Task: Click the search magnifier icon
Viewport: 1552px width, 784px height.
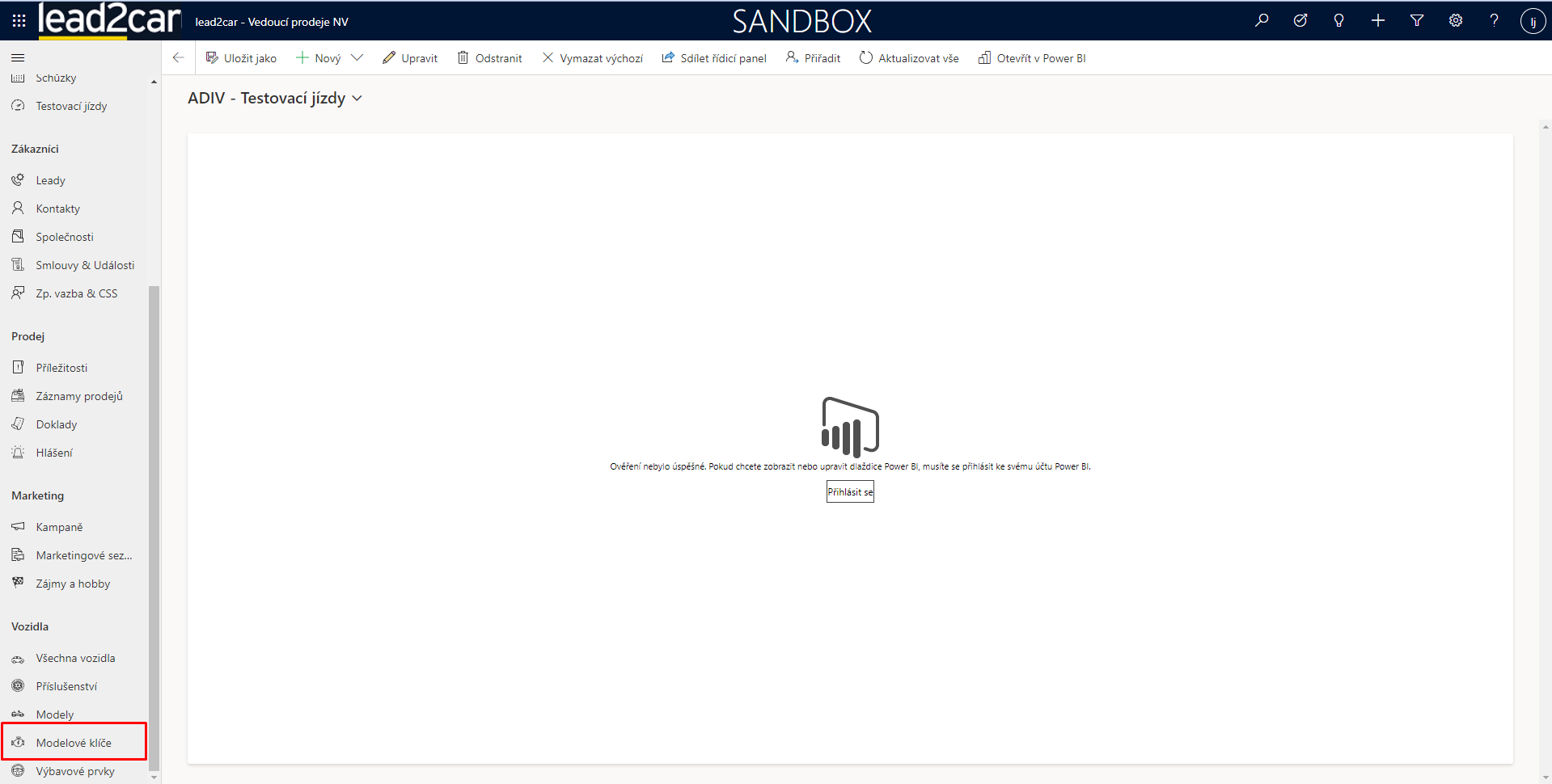Action: click(1262, 21)
